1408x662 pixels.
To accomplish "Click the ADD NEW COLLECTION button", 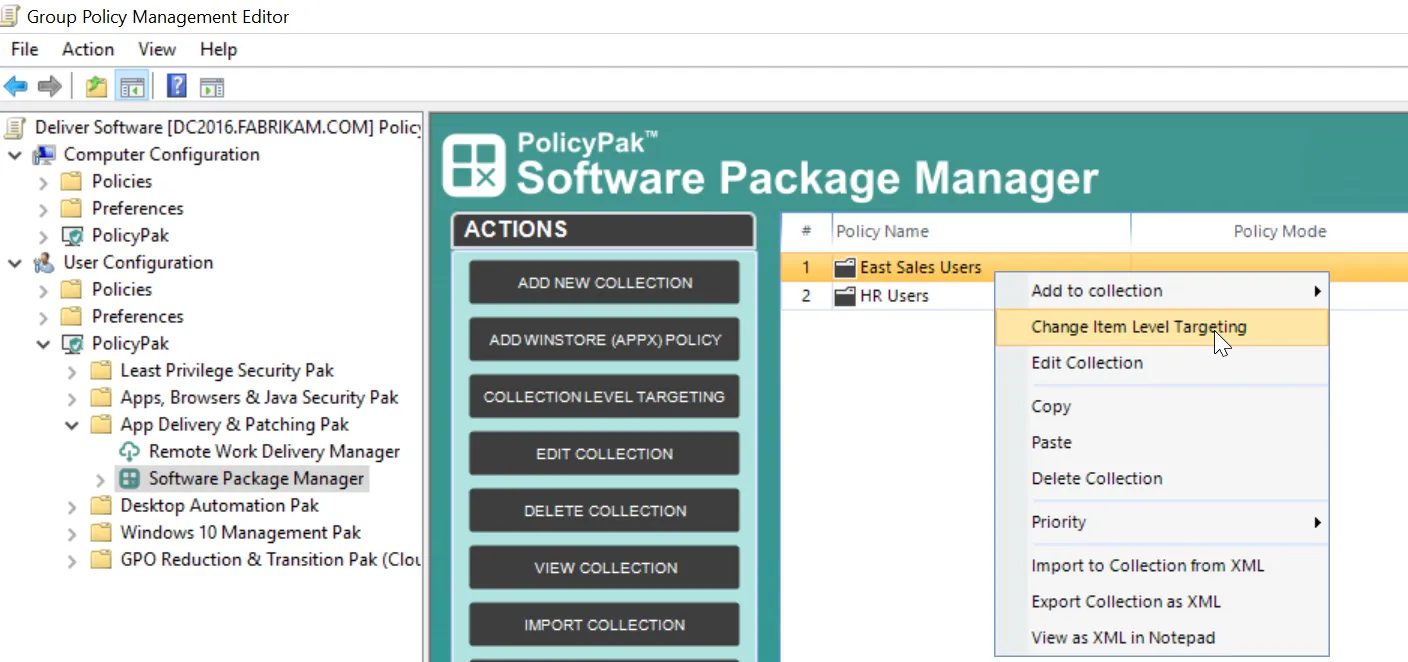I will 605,283.
